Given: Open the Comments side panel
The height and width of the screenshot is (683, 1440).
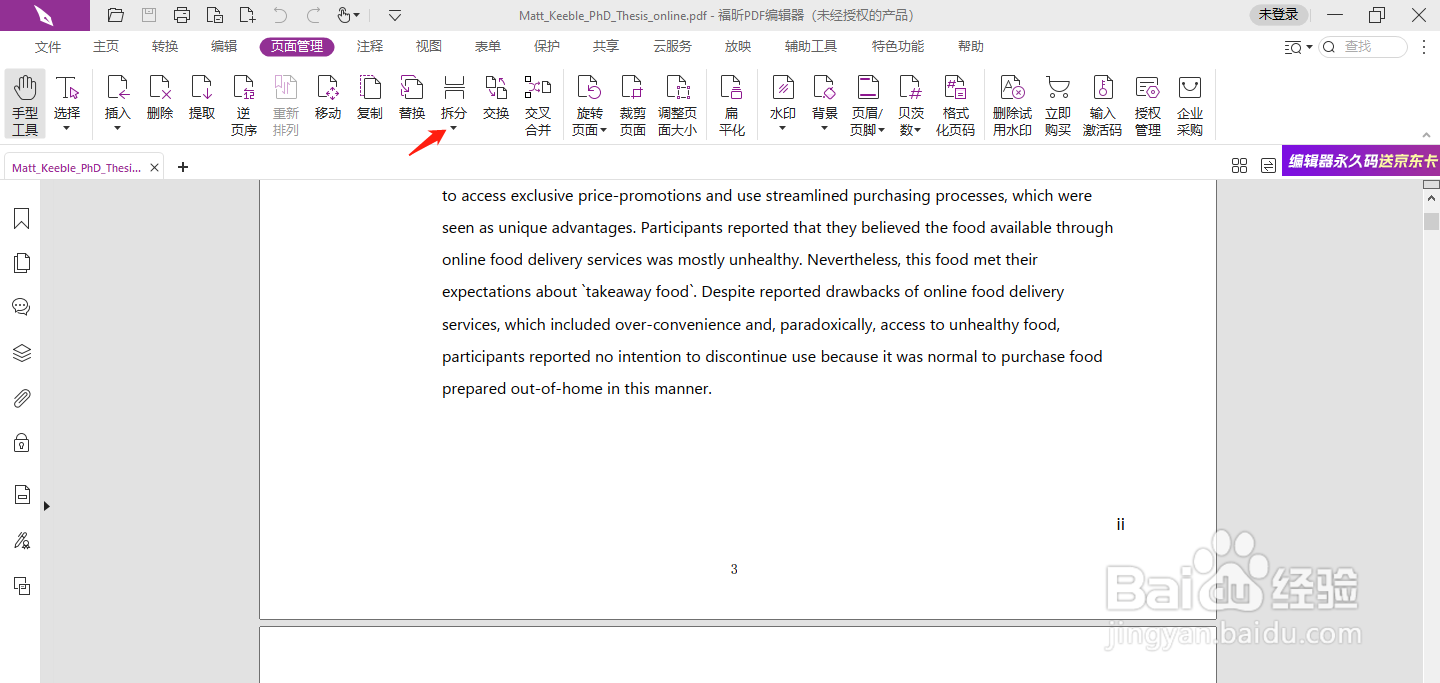Looking at the screenshot, I should pos(21,307).
